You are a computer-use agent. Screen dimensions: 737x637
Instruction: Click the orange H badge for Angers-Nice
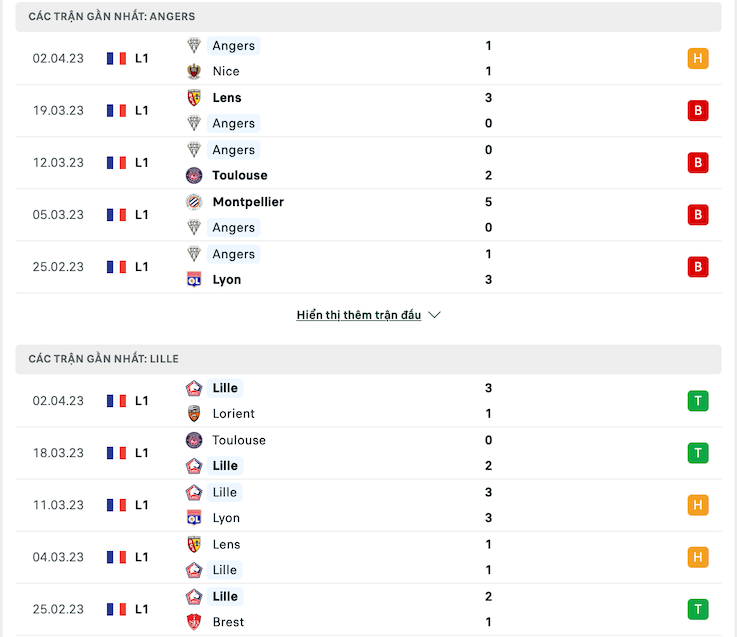pyautogui.click(x=698, y=58)
